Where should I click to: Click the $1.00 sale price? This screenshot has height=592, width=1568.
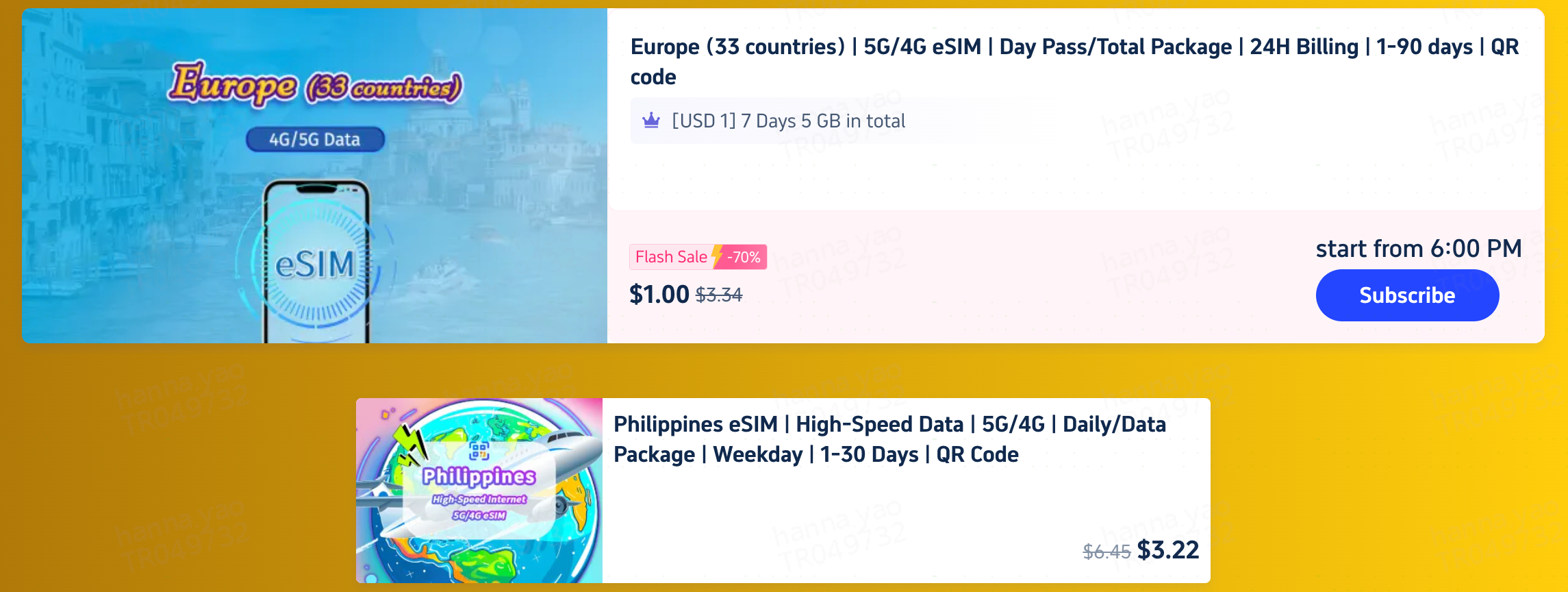[659, 295]
